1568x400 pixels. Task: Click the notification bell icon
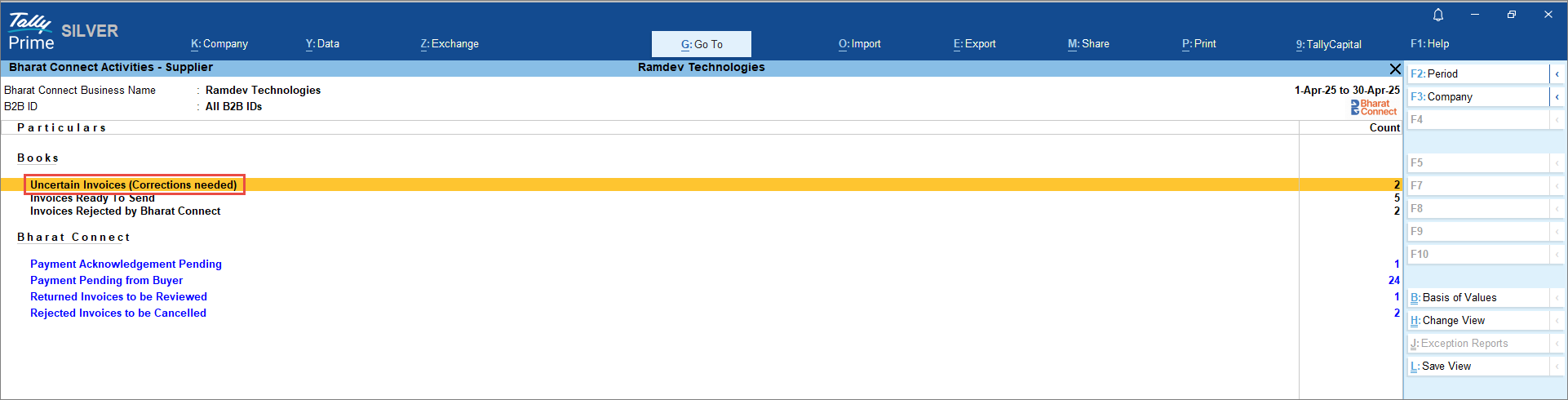1437,15
